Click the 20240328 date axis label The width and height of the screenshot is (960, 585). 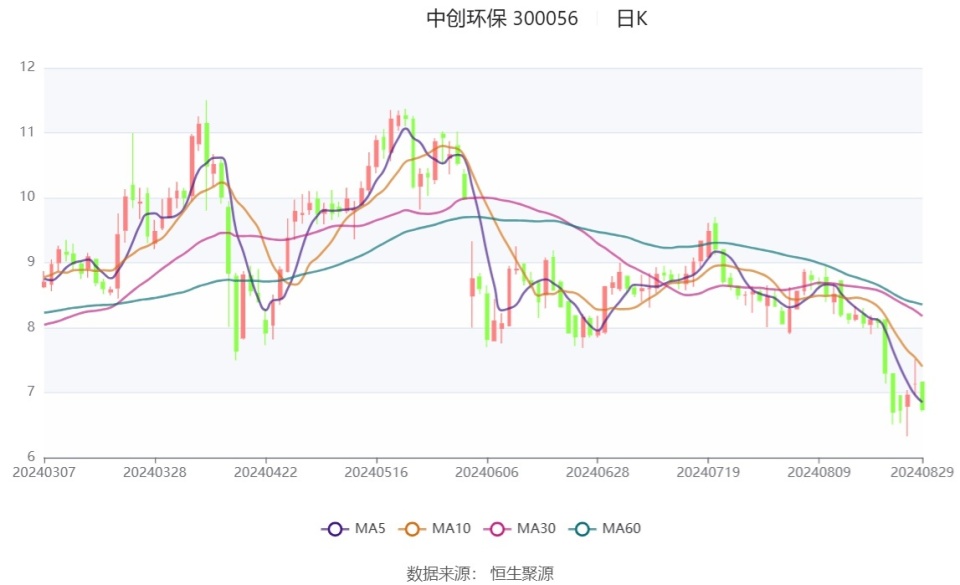tap(154, 471)
